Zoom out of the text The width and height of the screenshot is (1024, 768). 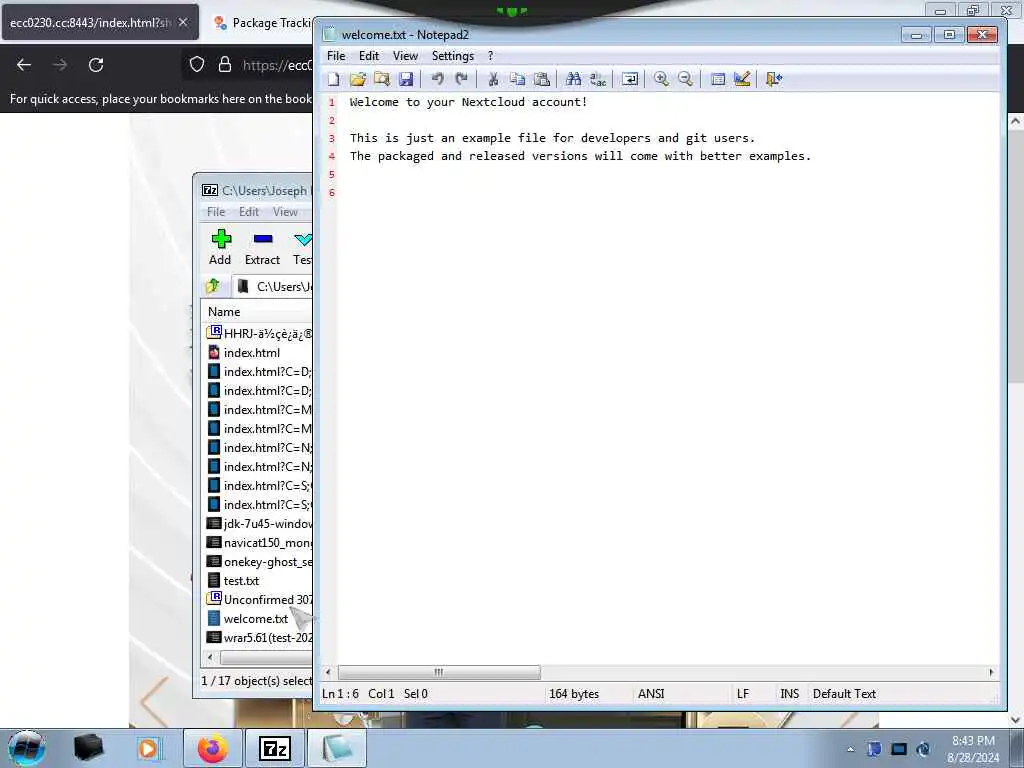pos(685,80)
